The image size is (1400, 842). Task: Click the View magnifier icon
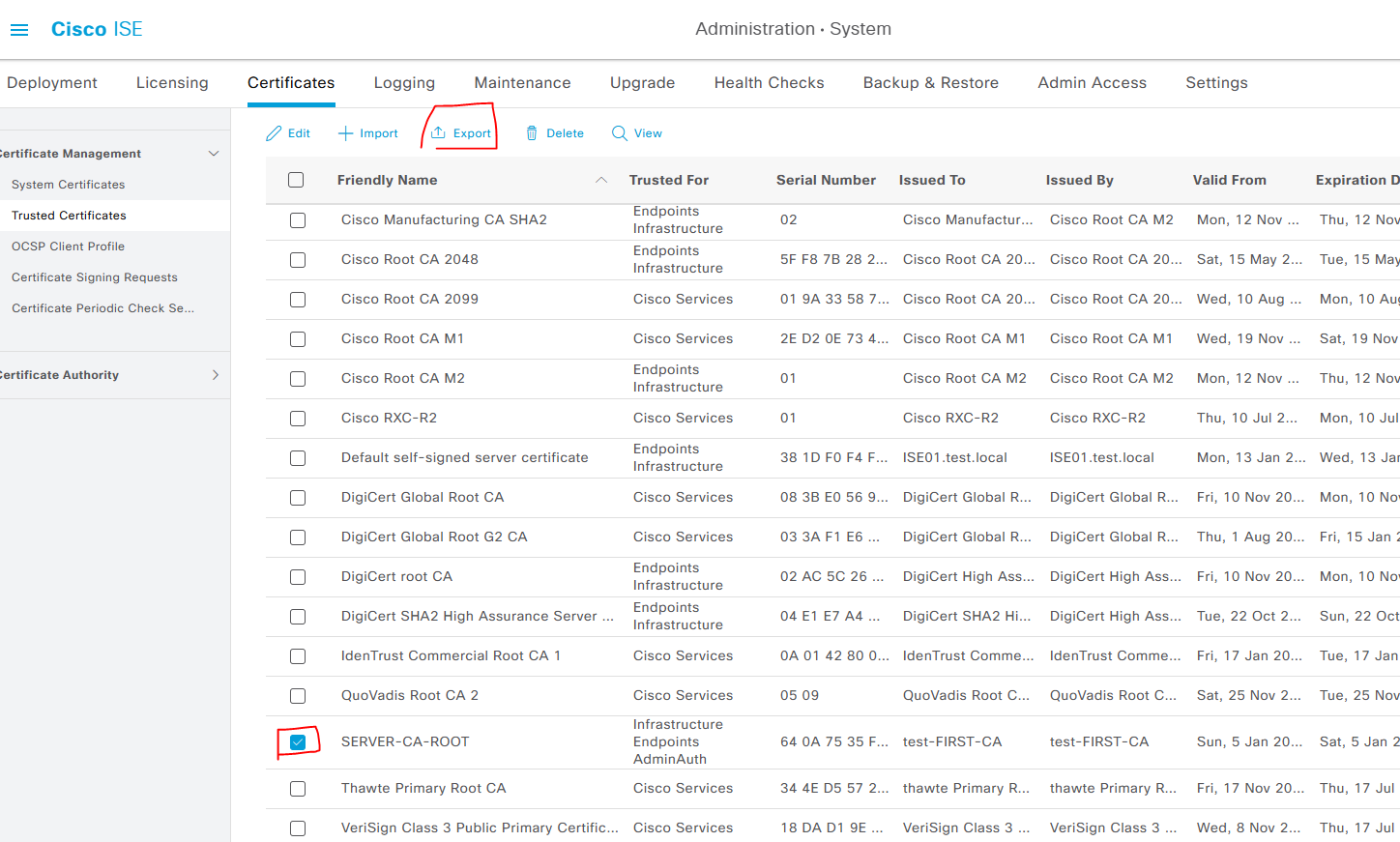(x=620, y=133)
